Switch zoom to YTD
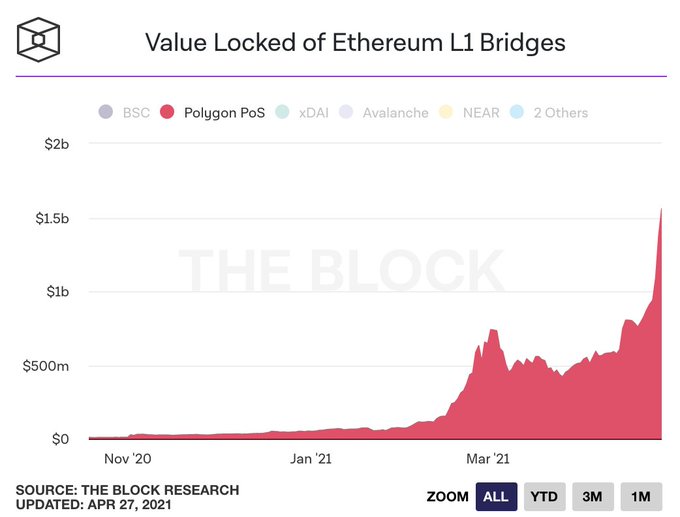This screenshot has width=680, height=517. click(x=545, y=496)
